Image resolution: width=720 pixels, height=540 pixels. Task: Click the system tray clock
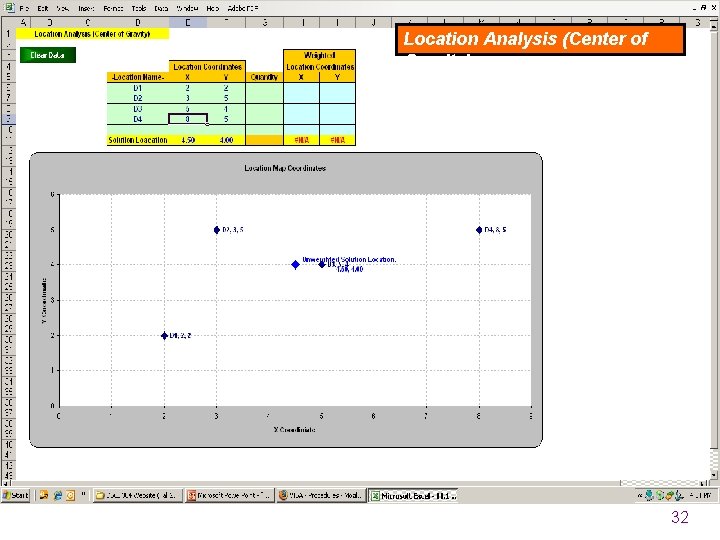[x=701, y=495]
